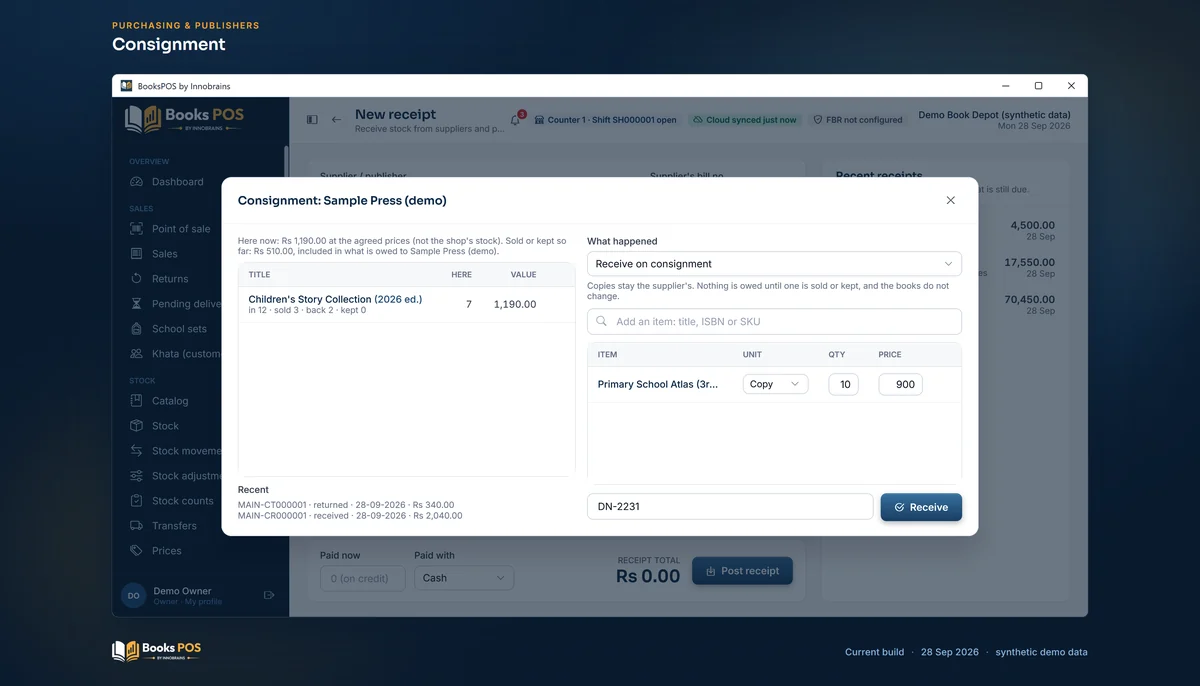The image size is (1200, 686).
Task: Open the Pending deliveries hourglass icon
Action: pyautogui.click(x=136, y=304)
